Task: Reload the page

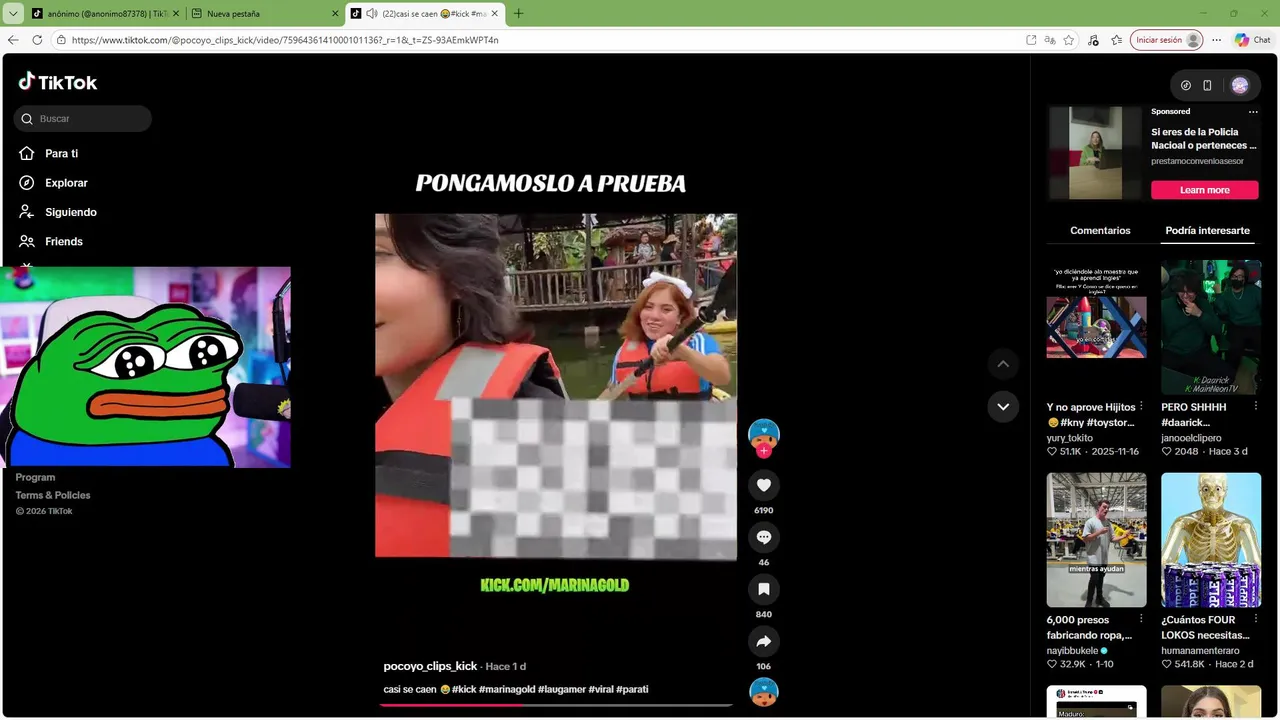Action: [37, 40]
